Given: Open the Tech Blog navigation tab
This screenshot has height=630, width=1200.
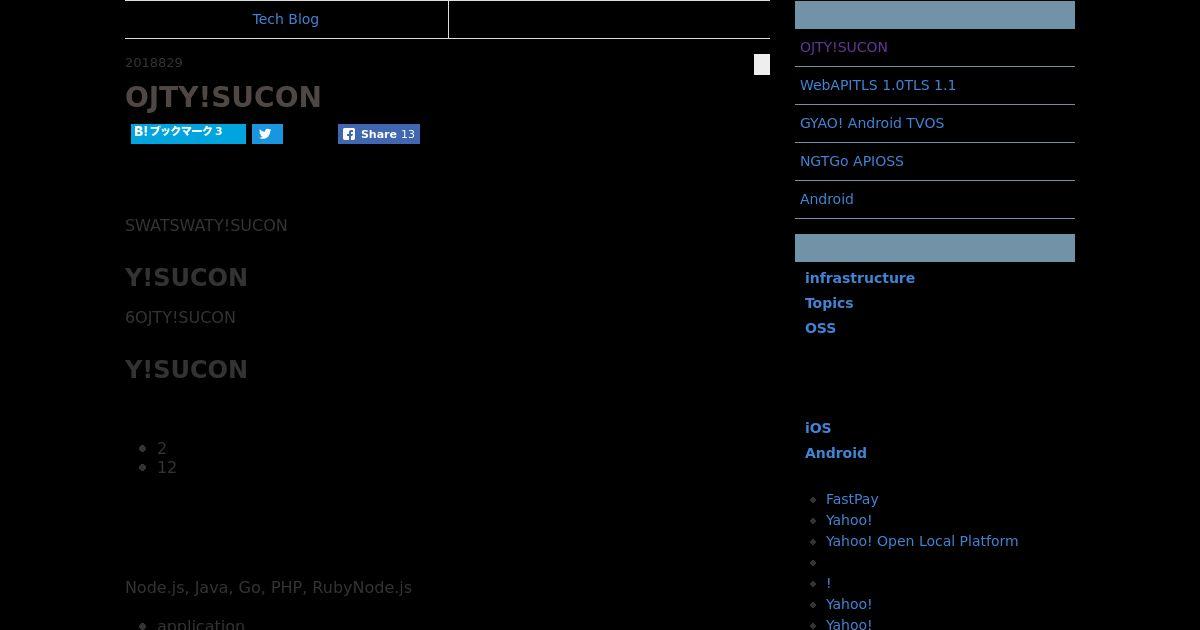Looking at the screenshot, I should (286, 19).
